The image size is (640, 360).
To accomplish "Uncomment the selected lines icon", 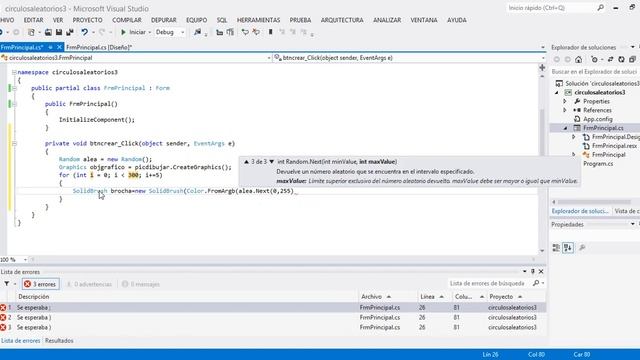I will tap(256, 32).
